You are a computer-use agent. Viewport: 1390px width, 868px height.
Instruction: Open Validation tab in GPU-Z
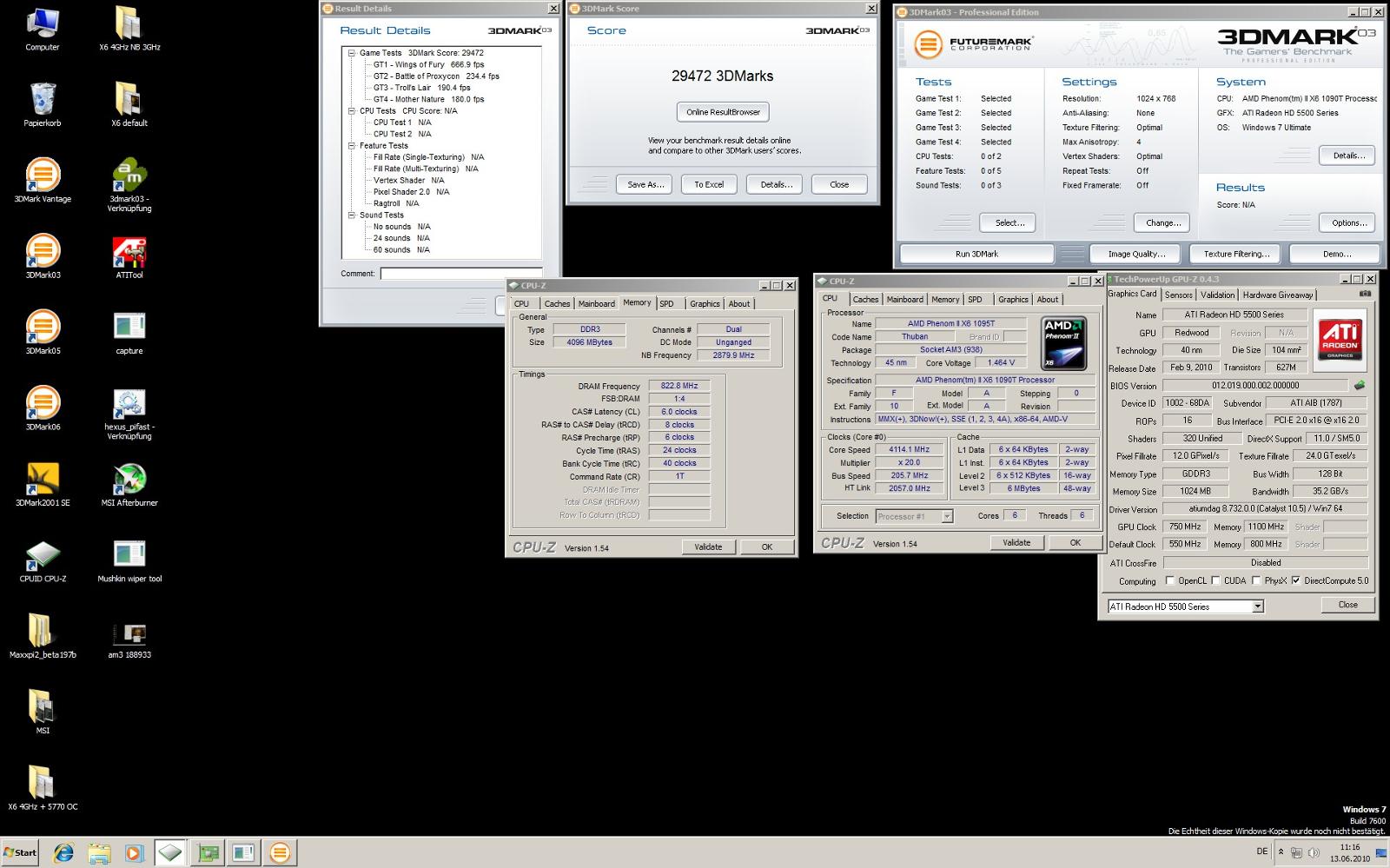(1217, 295)
